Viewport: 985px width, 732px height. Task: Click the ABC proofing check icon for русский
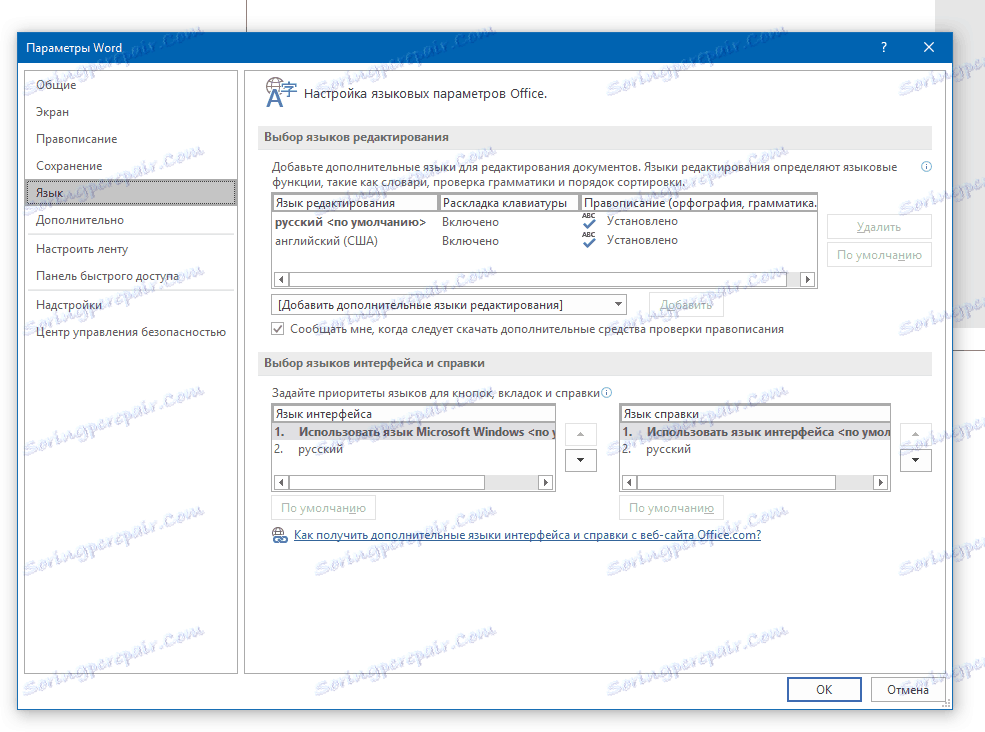589,221
